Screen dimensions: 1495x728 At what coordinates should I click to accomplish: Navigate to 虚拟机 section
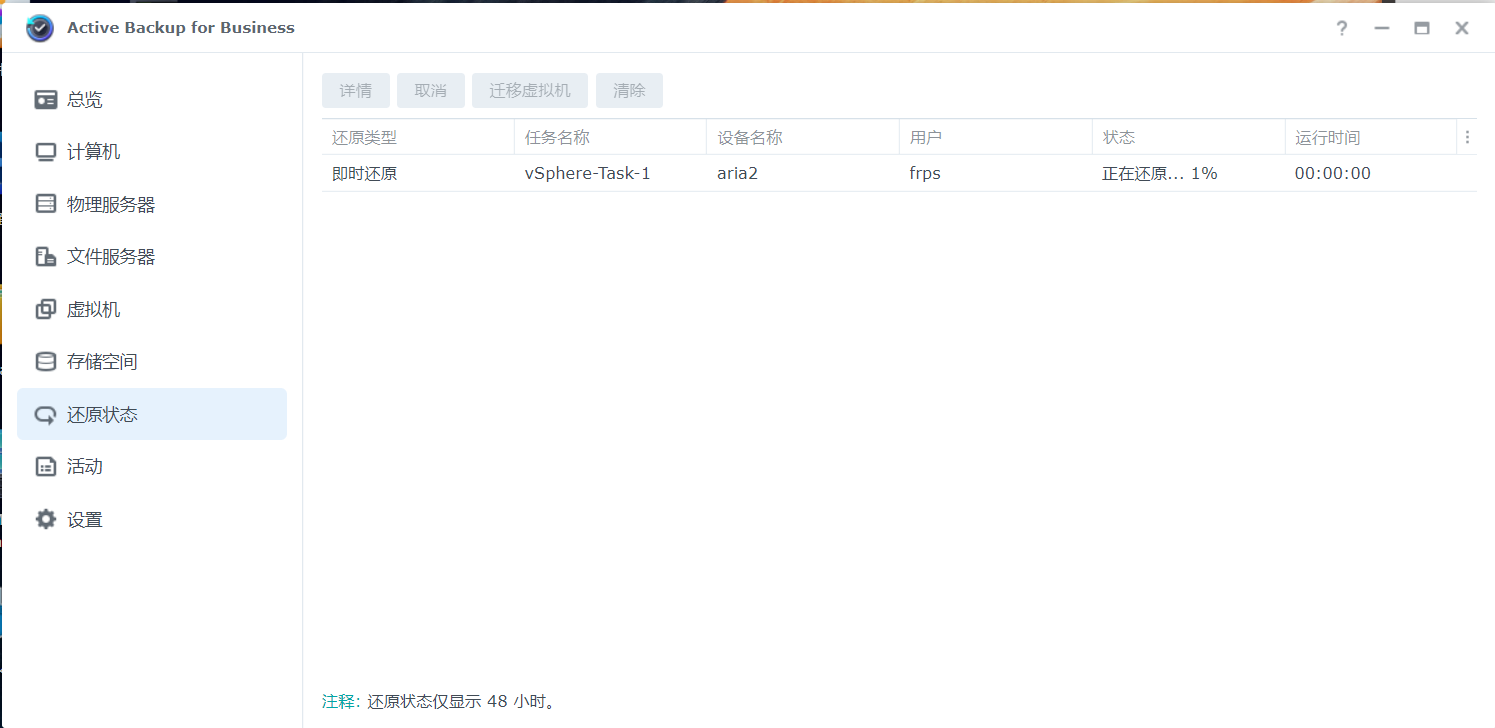point(152,309)
